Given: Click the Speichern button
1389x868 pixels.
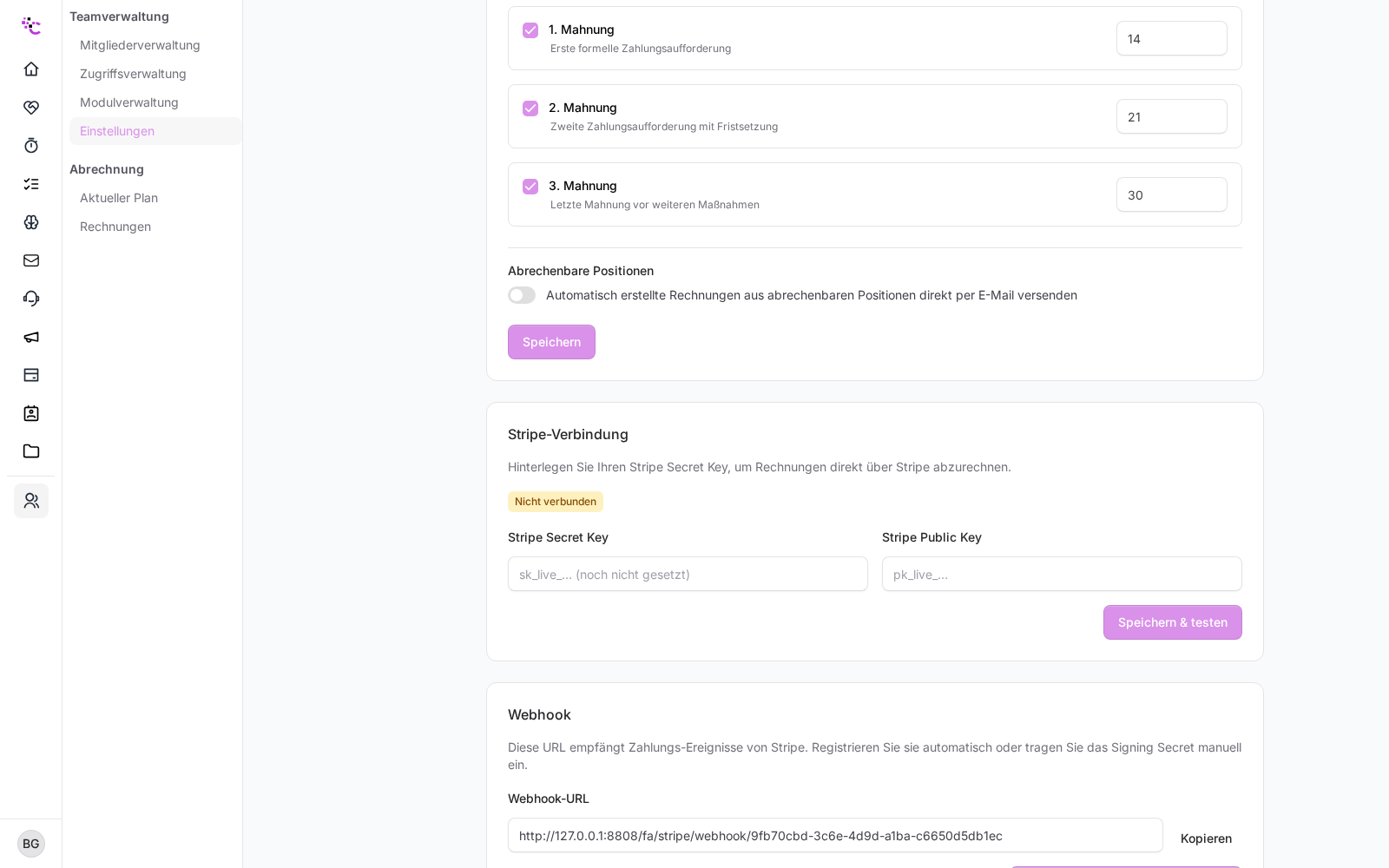Looking at the screenshot, I should coord(551,342).
